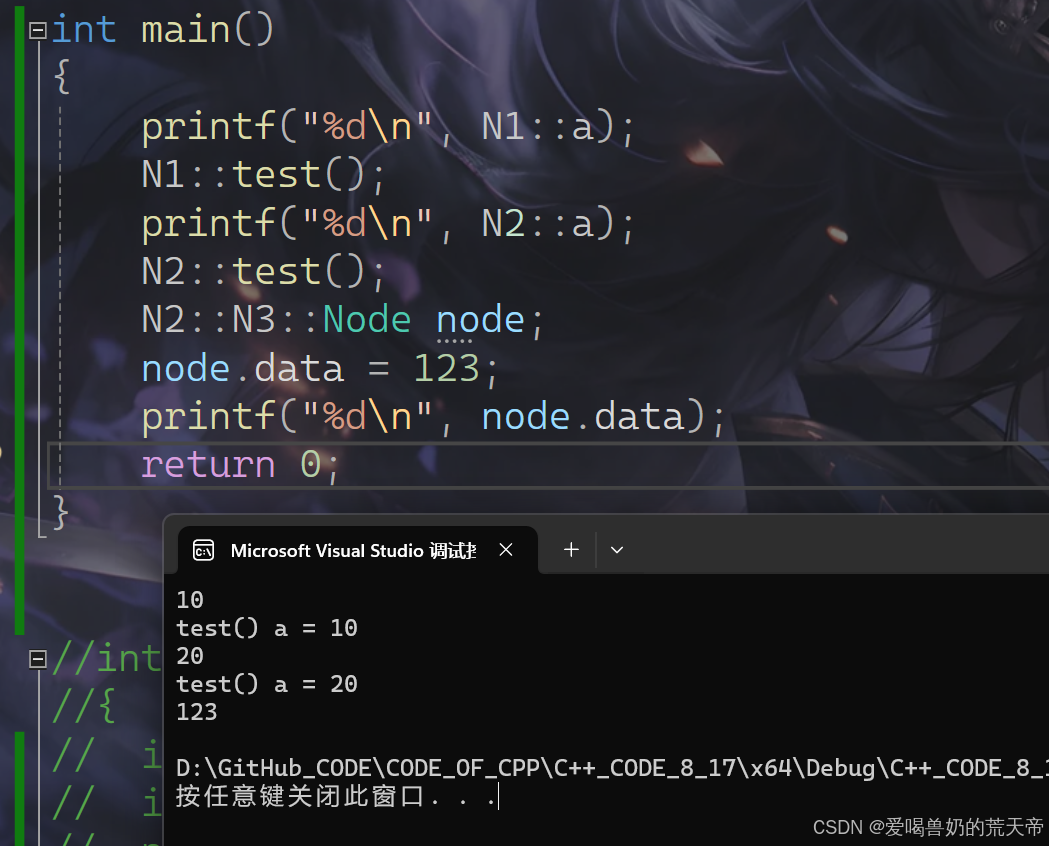Select the Microsoft Visual Studio debug console tab
This screenshot has height=846, width=1049.
coord(357,550)
